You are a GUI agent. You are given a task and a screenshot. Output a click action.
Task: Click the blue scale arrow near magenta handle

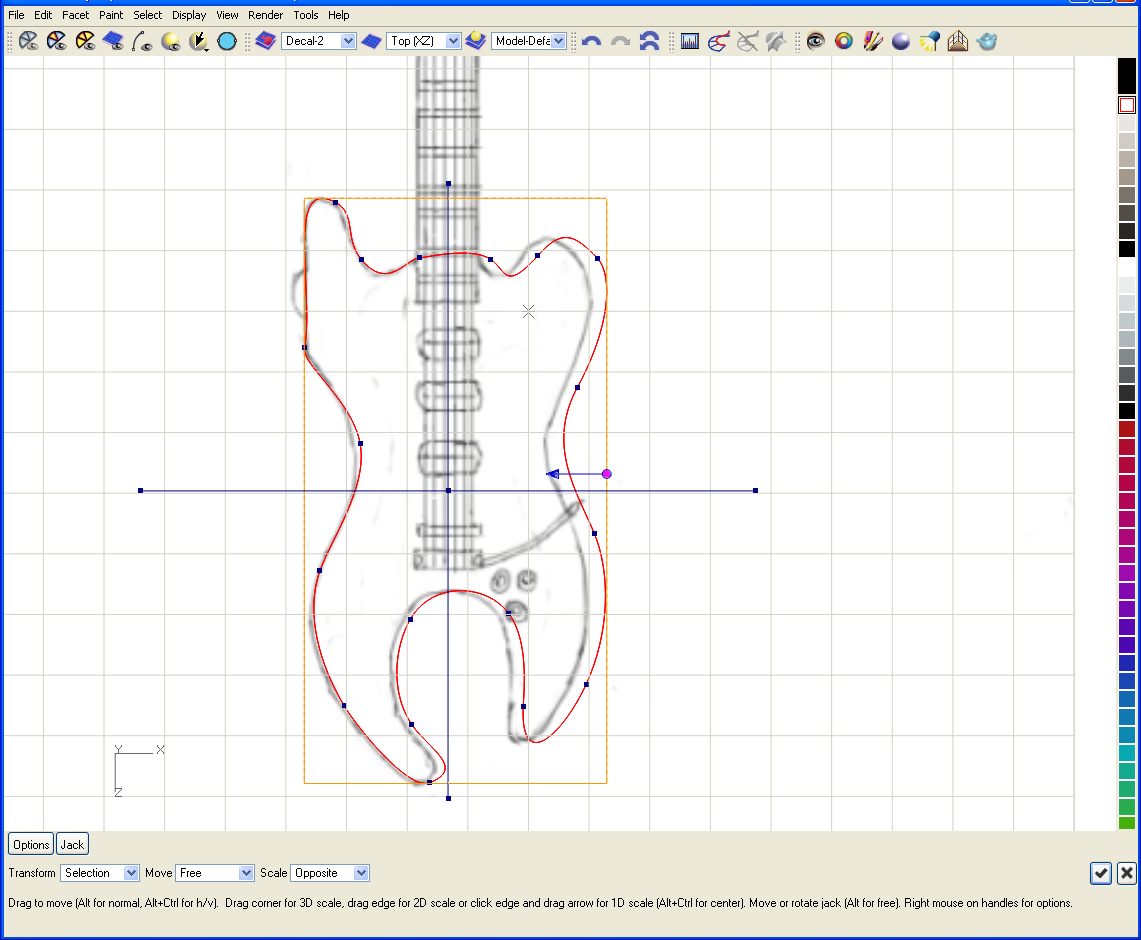click(553, 474)
